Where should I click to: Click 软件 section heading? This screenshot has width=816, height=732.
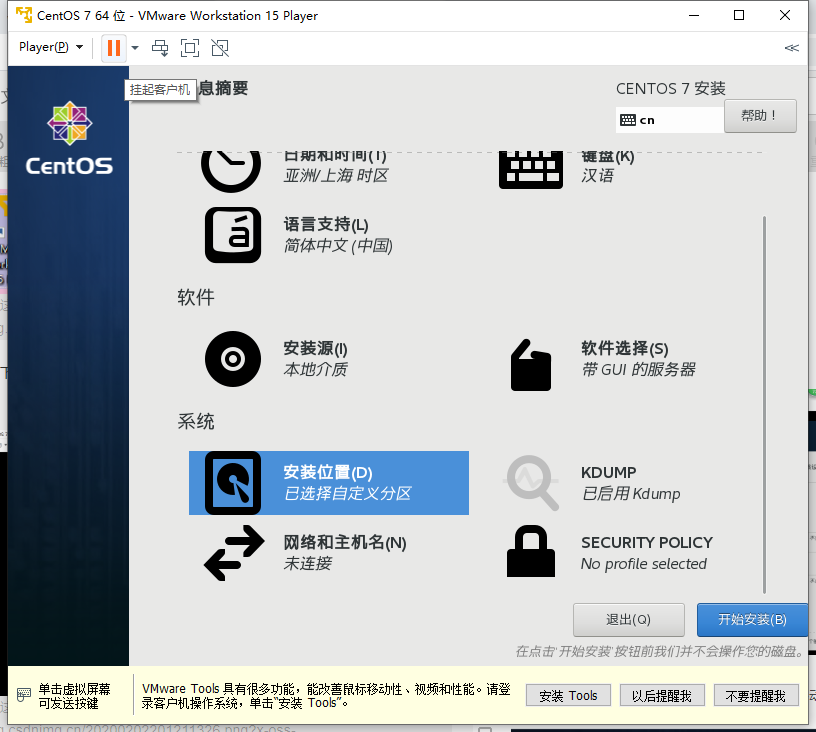196,297
